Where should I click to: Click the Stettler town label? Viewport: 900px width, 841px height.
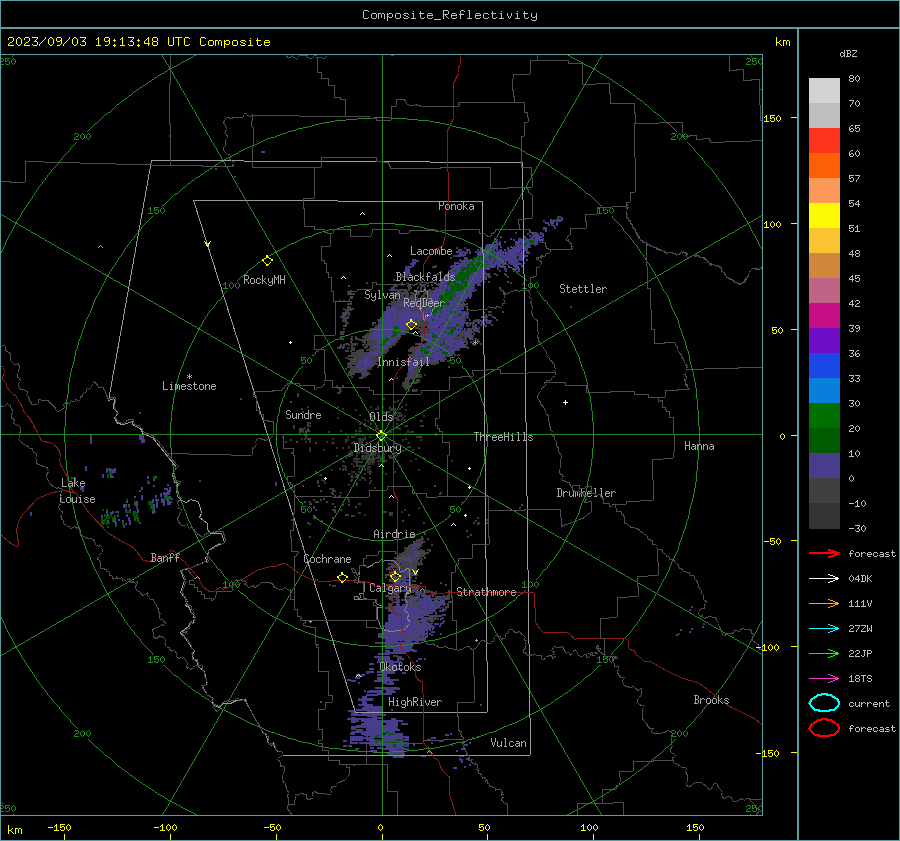coord(583,289)
